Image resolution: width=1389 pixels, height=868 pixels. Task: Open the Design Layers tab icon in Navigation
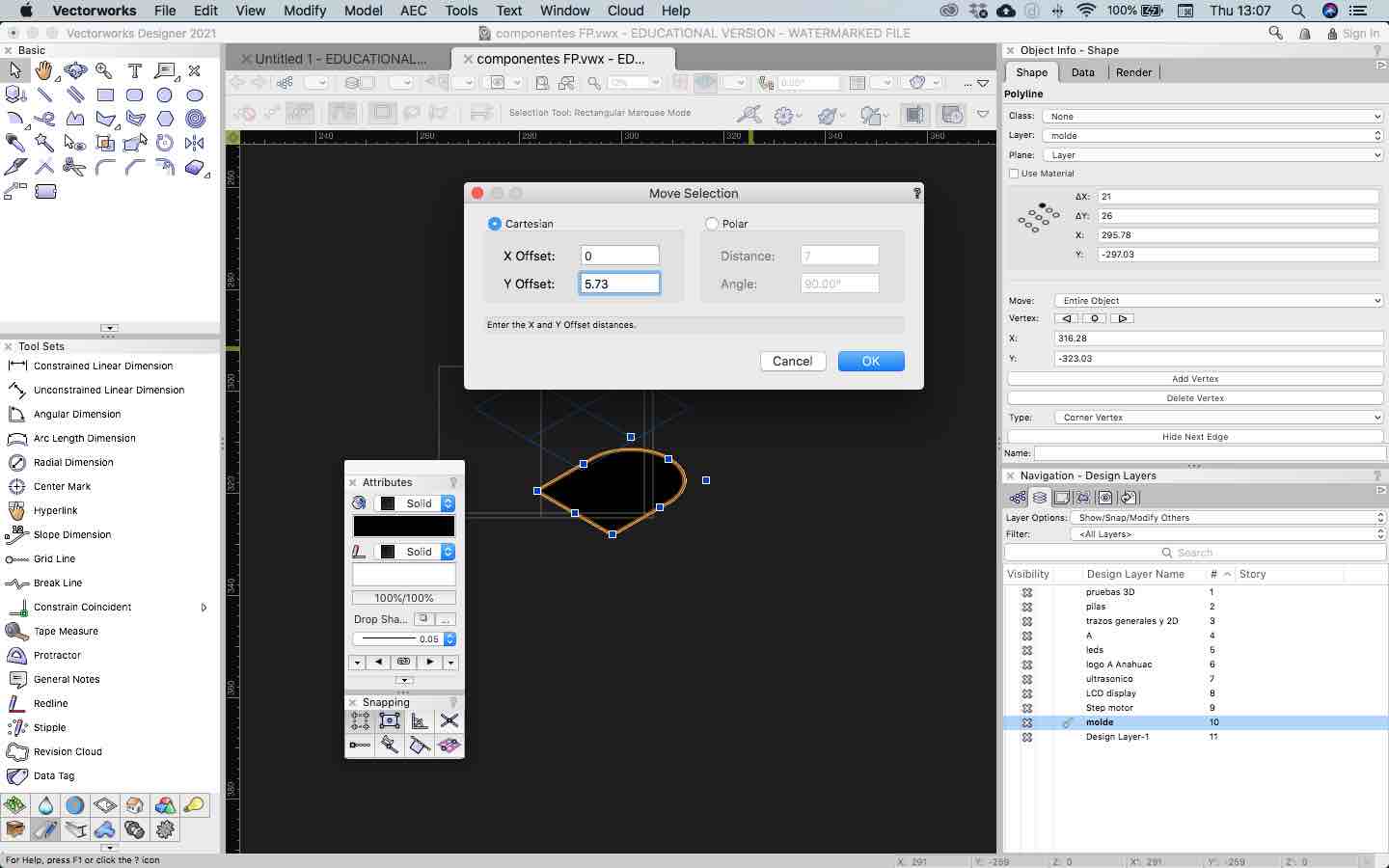click(x=1039, y=498)
